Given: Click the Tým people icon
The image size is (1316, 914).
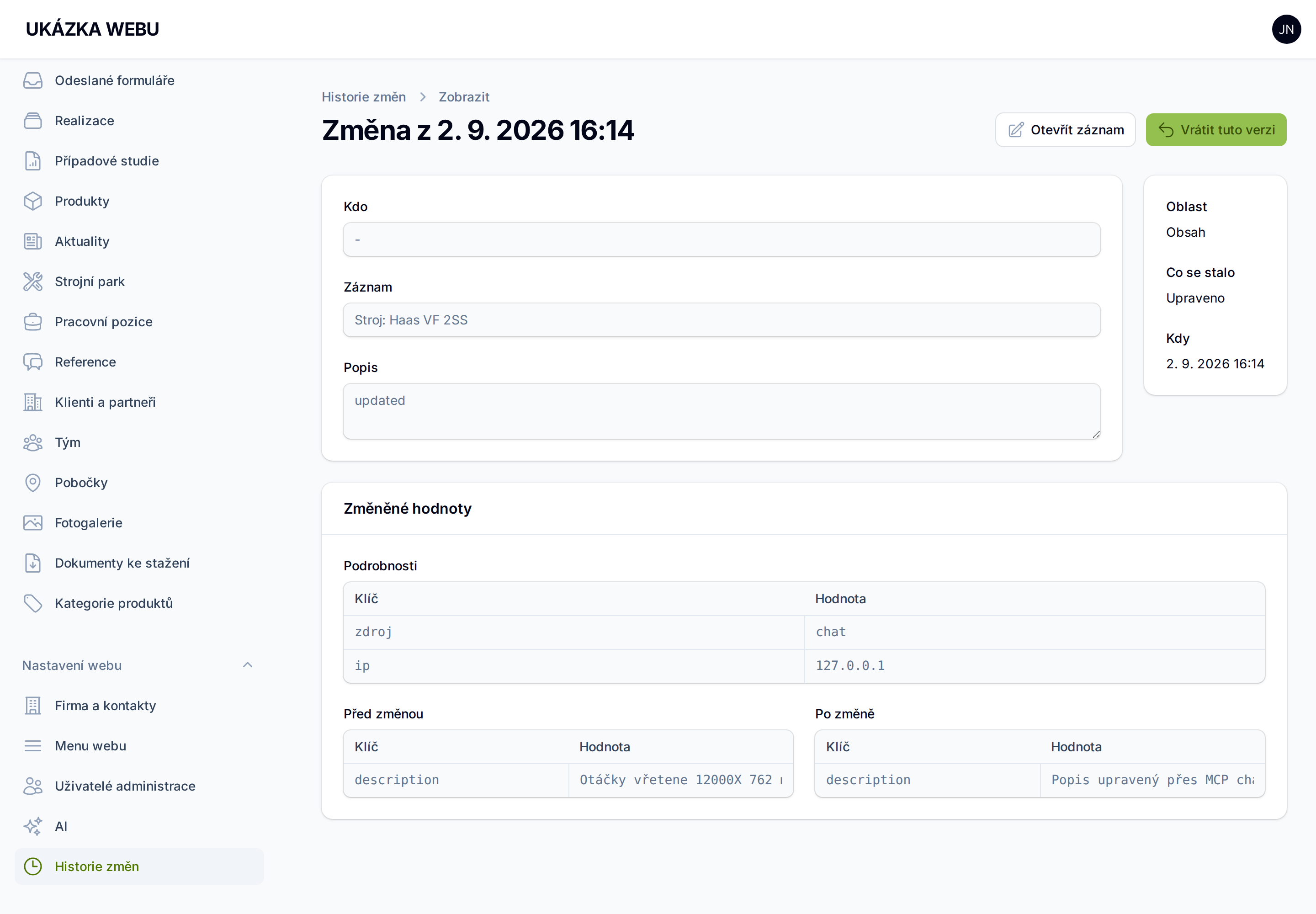Looking at the screenshot, I should point(32,443).
